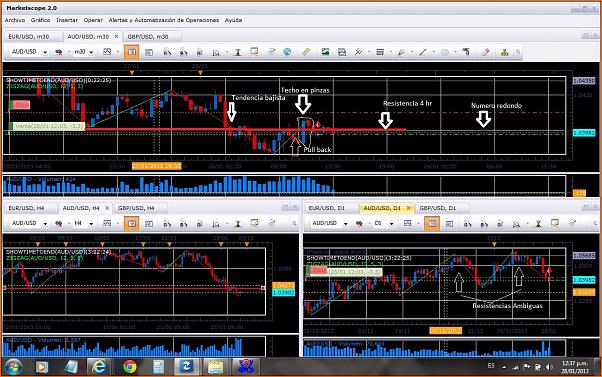Click chart type icon in m30 toolbar

107,52
